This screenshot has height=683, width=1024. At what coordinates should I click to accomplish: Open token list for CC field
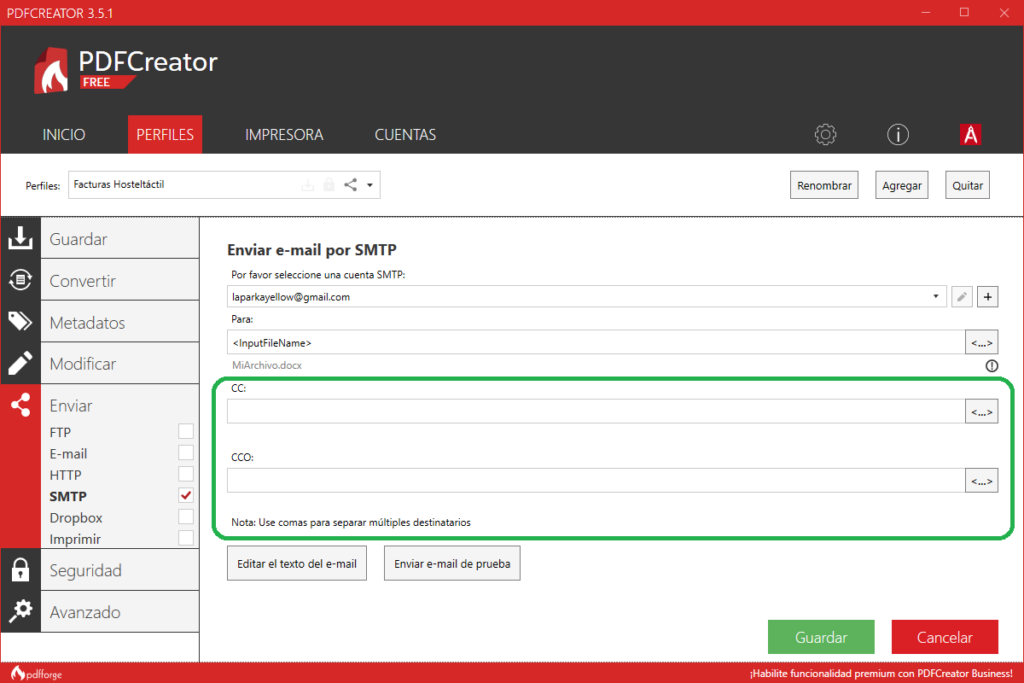coord(981,411)
